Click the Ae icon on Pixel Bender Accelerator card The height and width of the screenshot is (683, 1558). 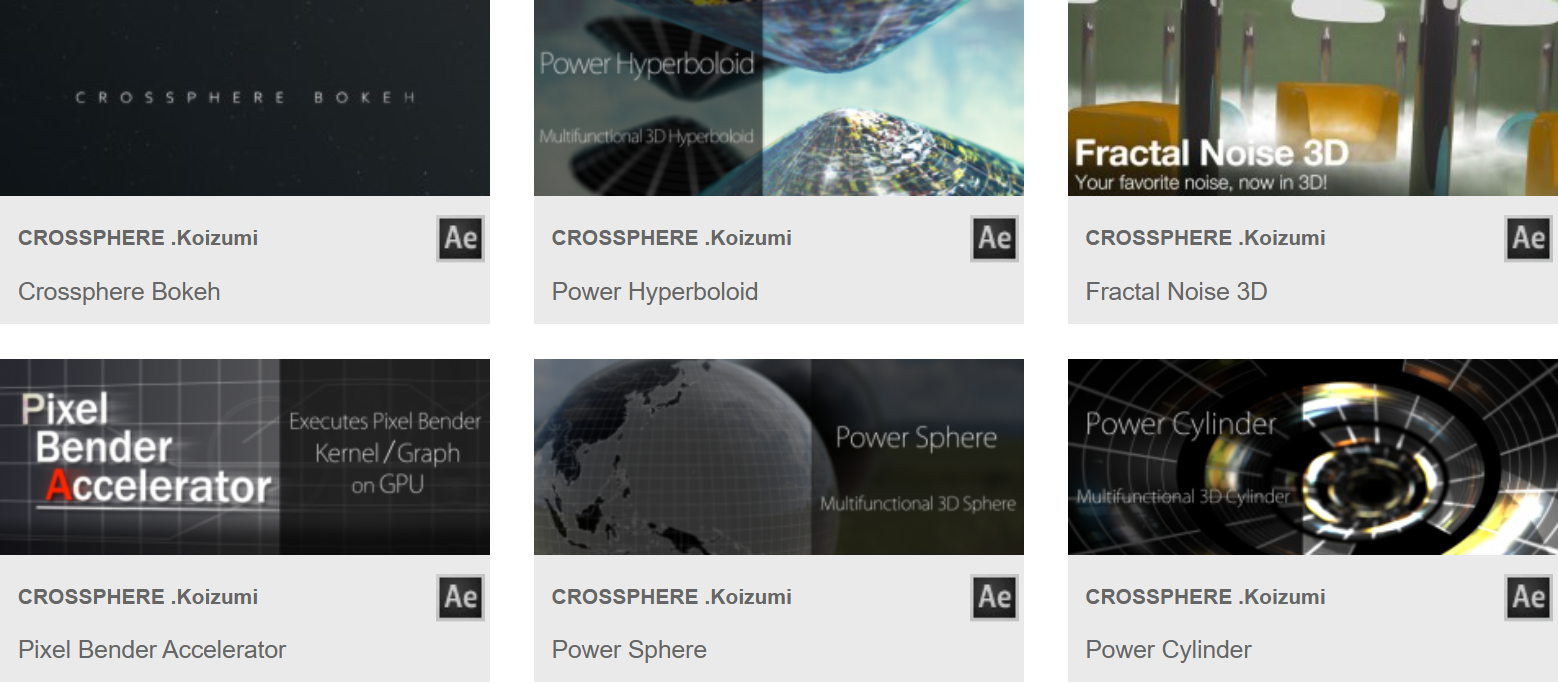(460, 597)
